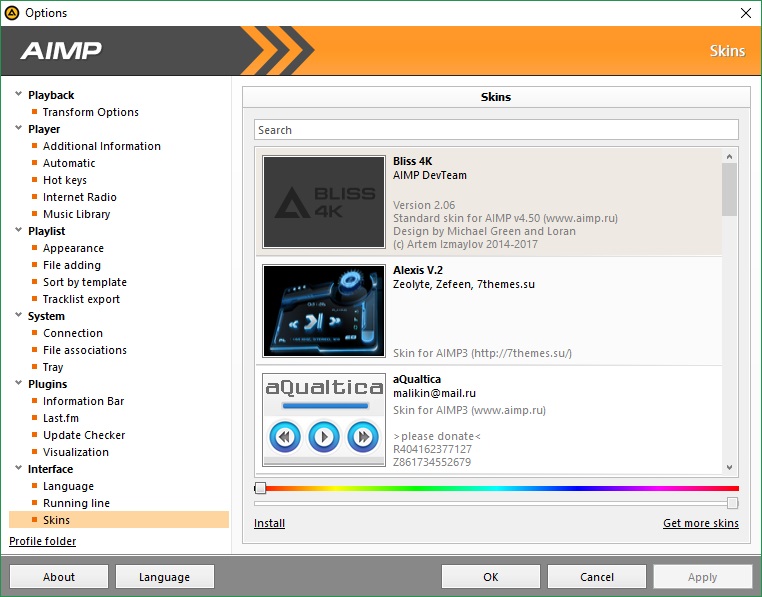Collapse the Plugins tree section

tap(18, 384)
